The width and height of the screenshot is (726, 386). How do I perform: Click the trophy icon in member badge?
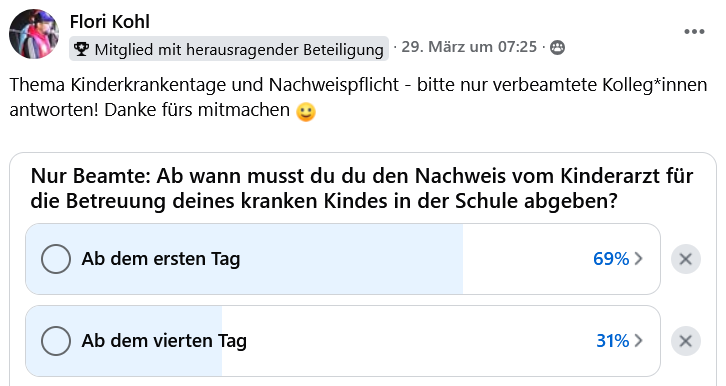[x=81, y=49]
